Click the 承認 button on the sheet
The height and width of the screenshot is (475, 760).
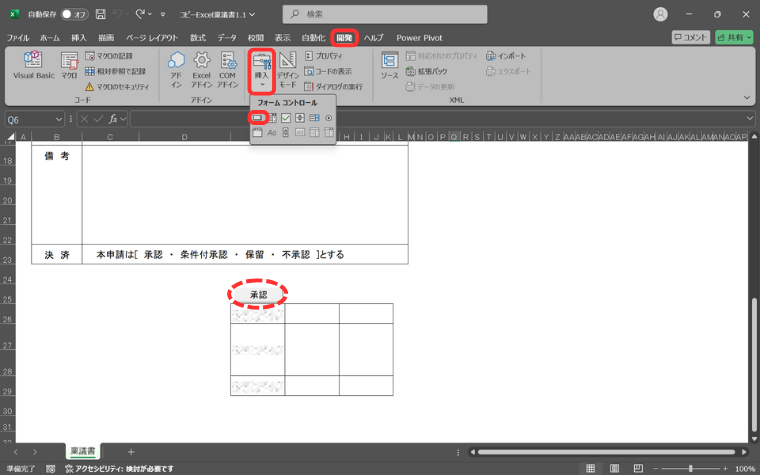point(258,295)
